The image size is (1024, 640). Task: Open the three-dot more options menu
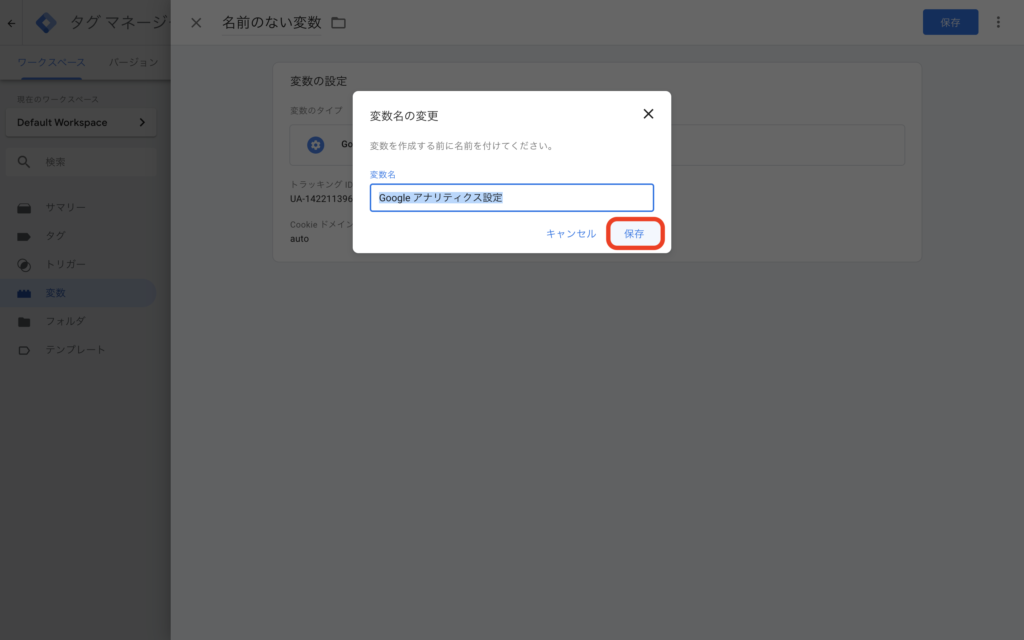998,22
